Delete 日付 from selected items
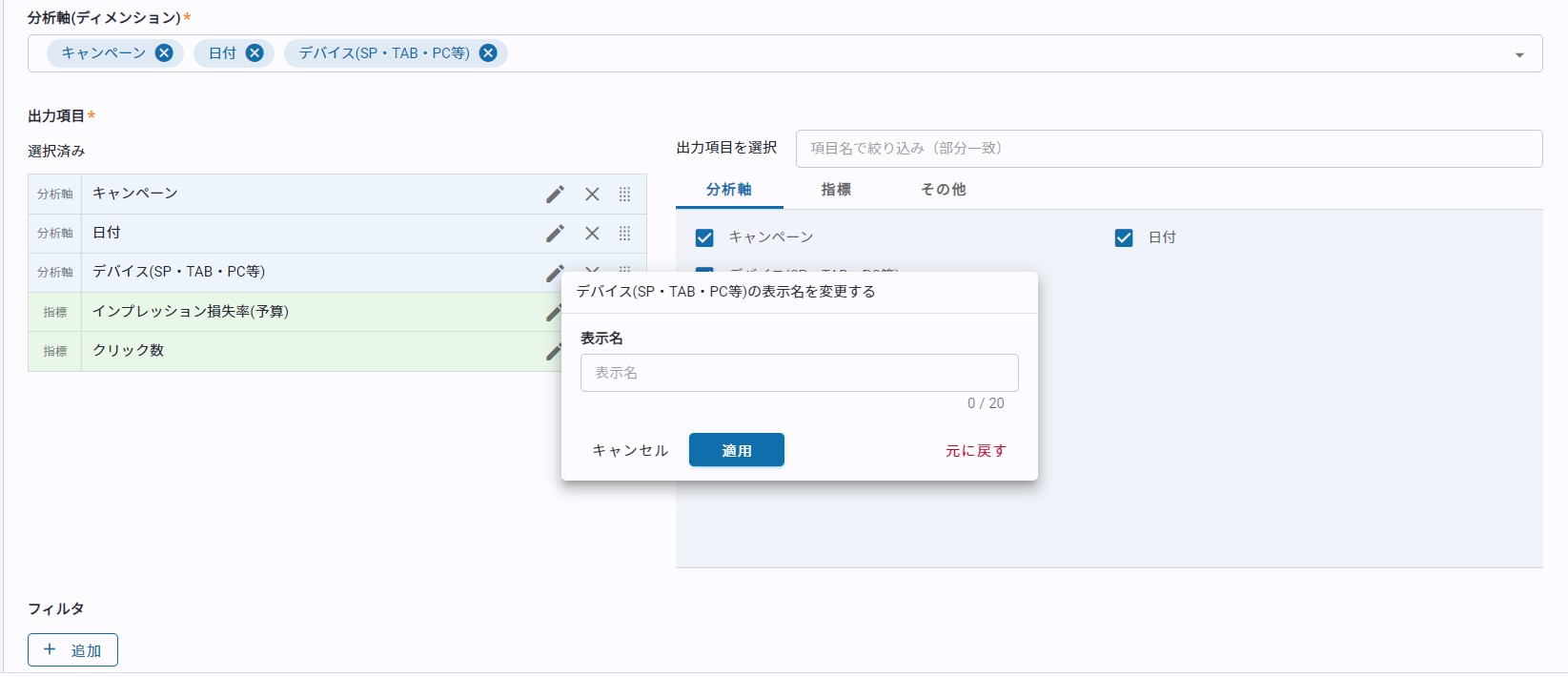Image resolution: width=1568 pixels, height=677 pixels. [592, 234]
